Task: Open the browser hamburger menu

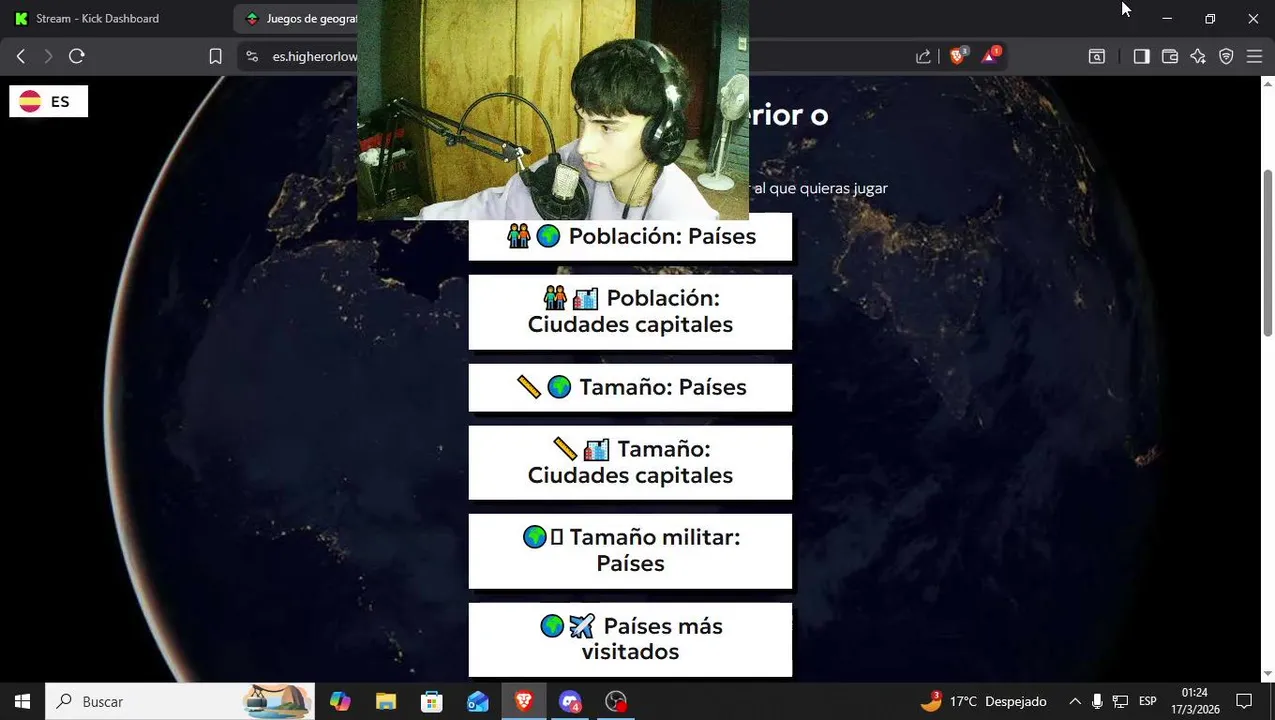Action: click(1254, 57)
